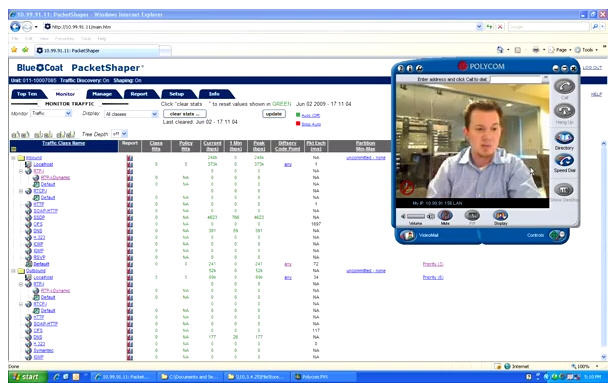Click the update button
Viewport: 615px width, 391px height.
[274, 114]
